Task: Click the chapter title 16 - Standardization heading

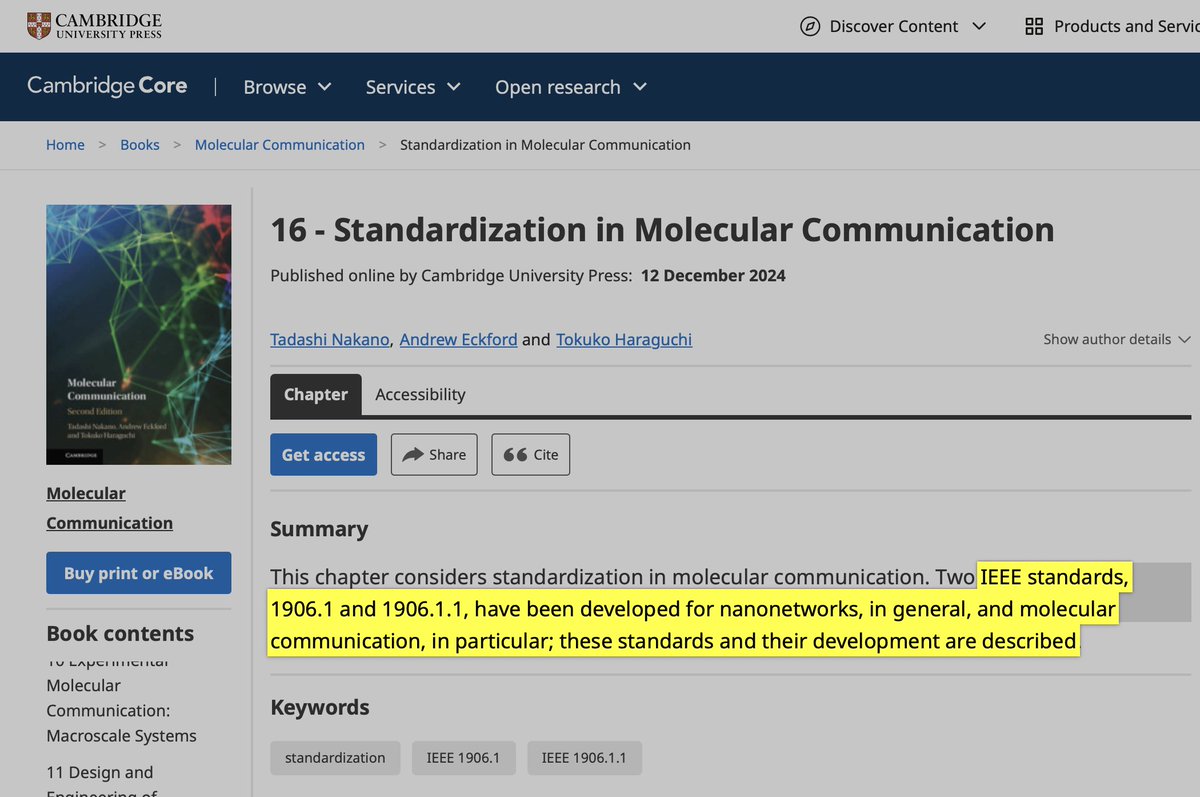Action: [663, 230]
